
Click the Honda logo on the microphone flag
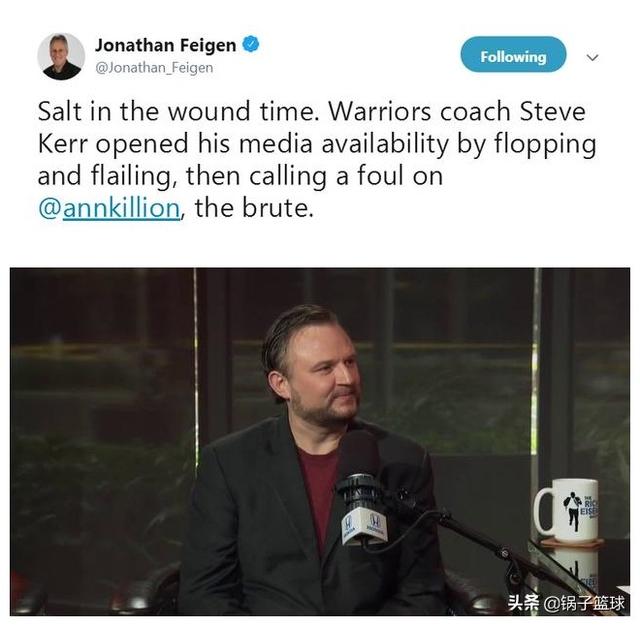pos(348,524)
